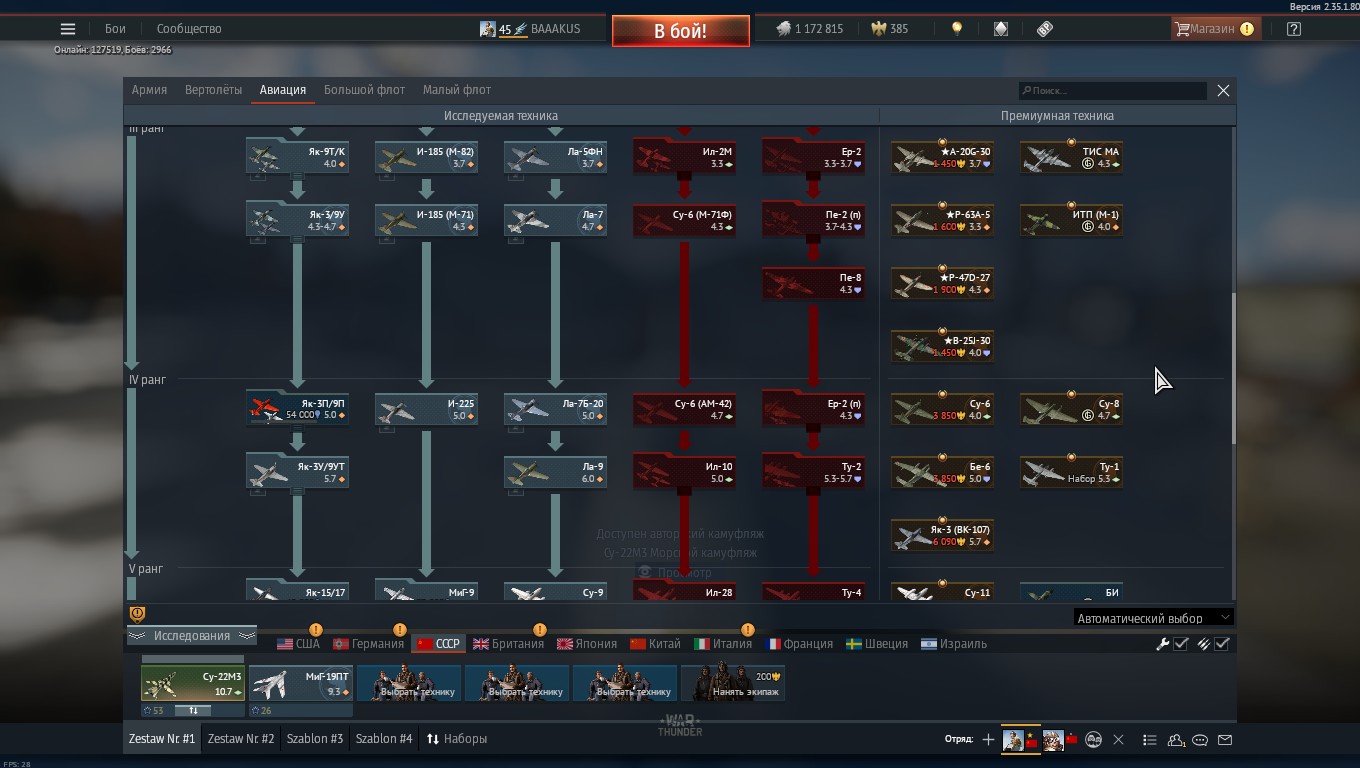Select the Ил-10 aircraft card

click(684, 472)
